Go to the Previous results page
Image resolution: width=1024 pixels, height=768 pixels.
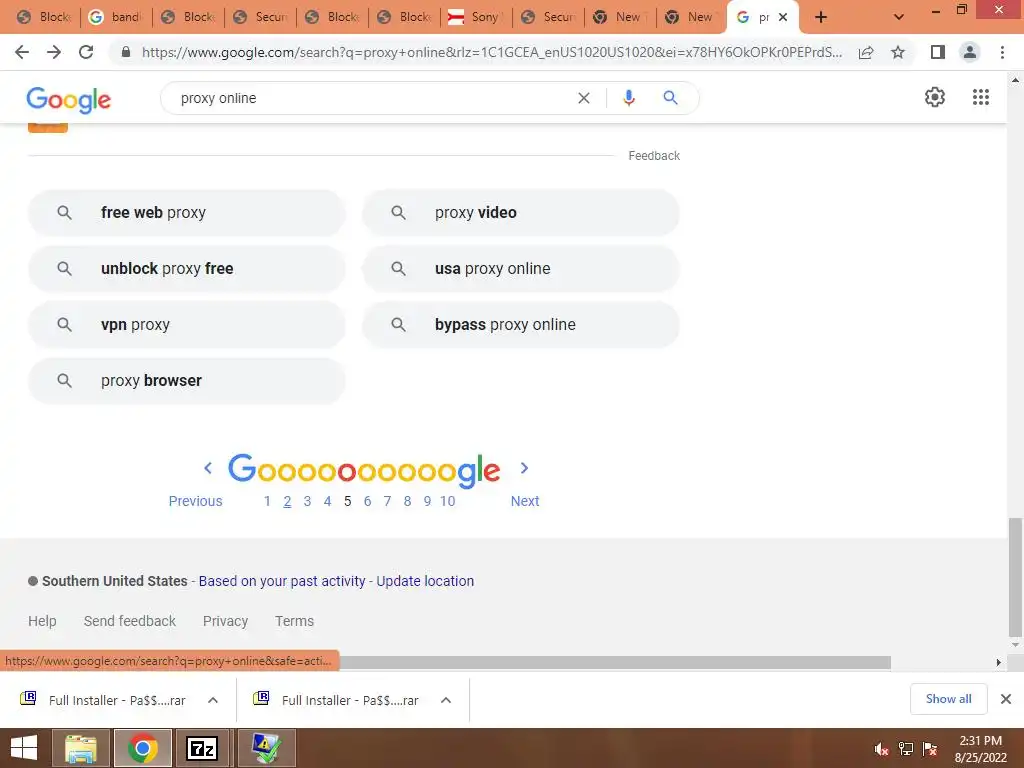pyautogui.click(x=195, y=501)
